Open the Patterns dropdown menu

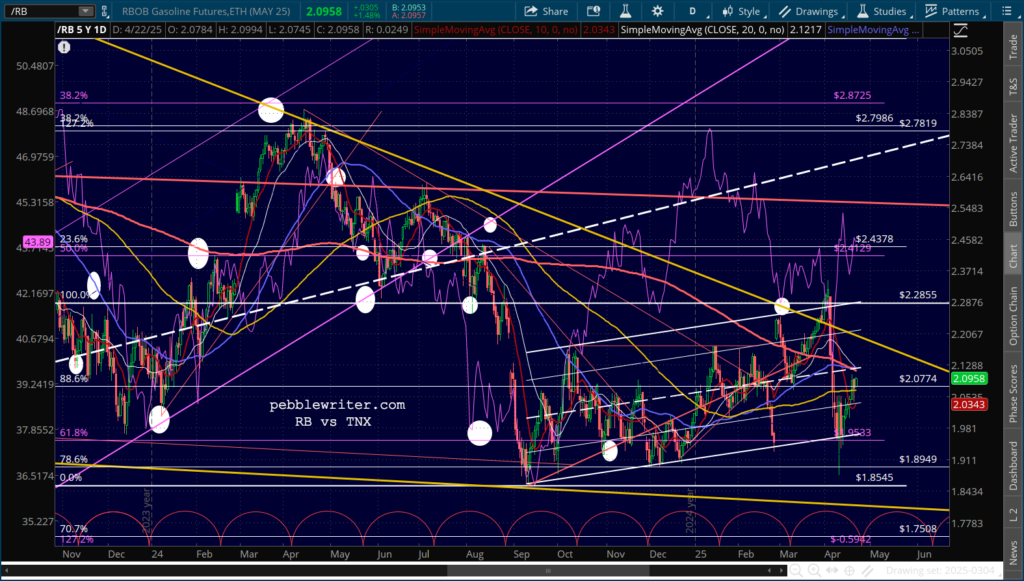[x=956, y=11]
